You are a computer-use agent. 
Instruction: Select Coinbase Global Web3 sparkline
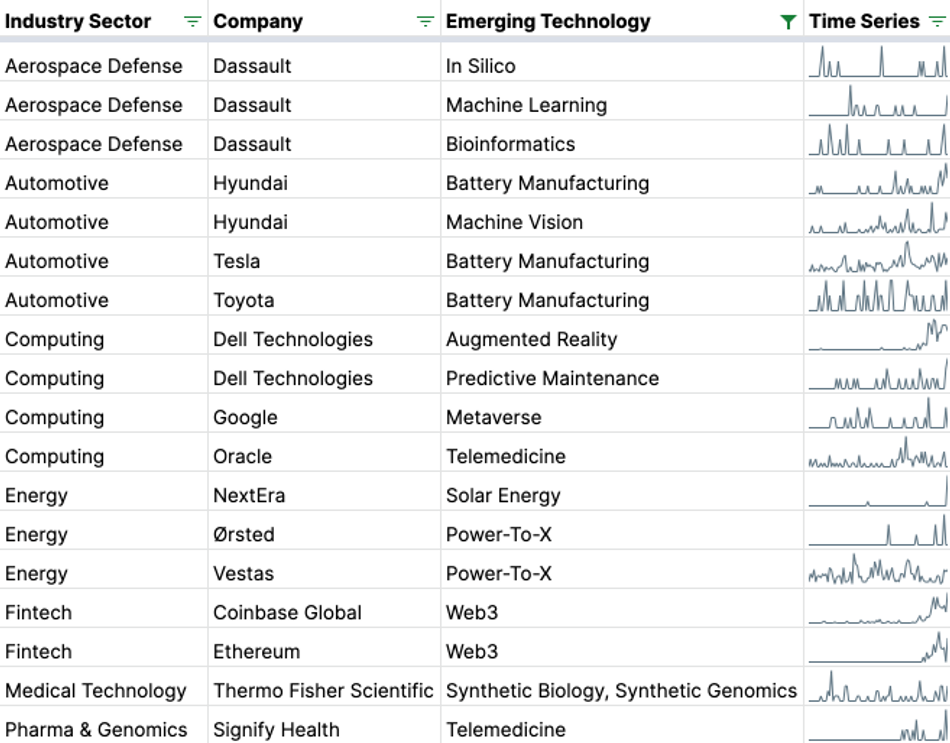[x=878, y=608]
